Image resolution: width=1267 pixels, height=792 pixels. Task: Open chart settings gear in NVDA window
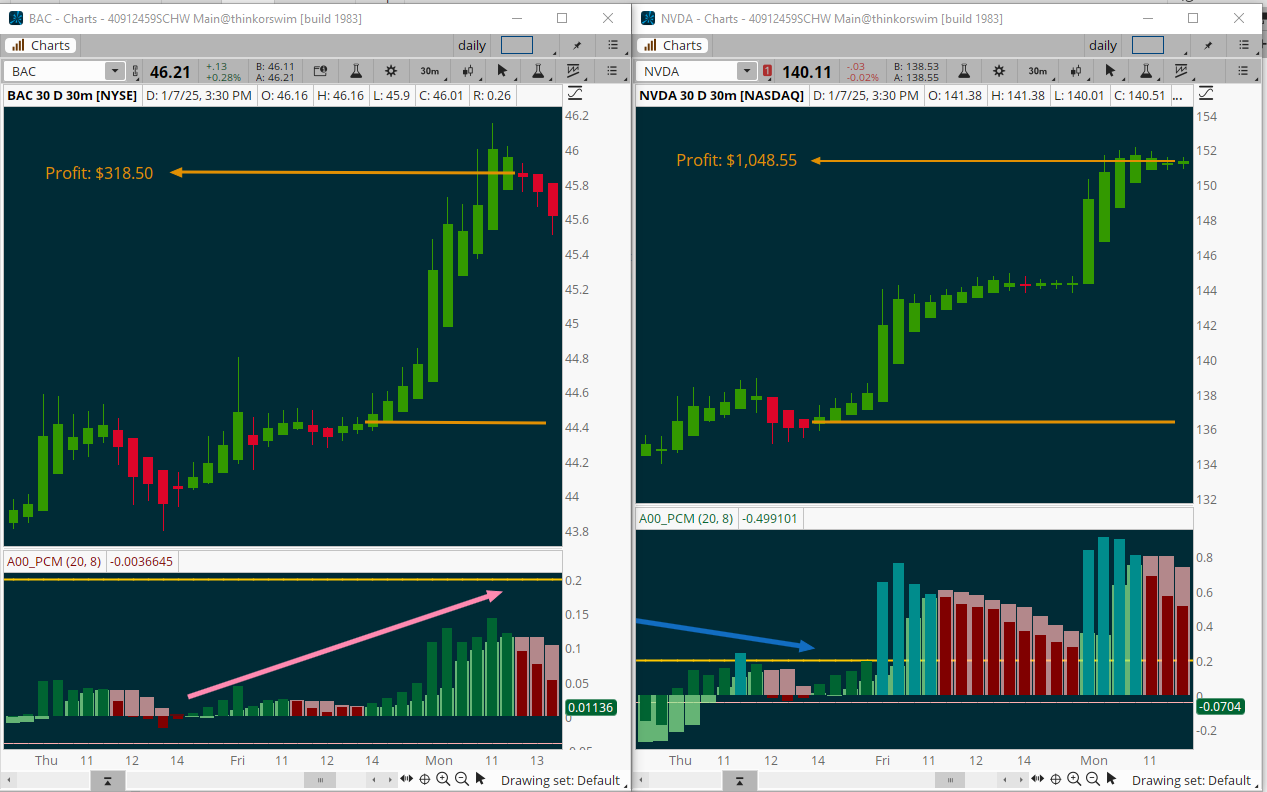pyautogui.click(x=999, y=71)
